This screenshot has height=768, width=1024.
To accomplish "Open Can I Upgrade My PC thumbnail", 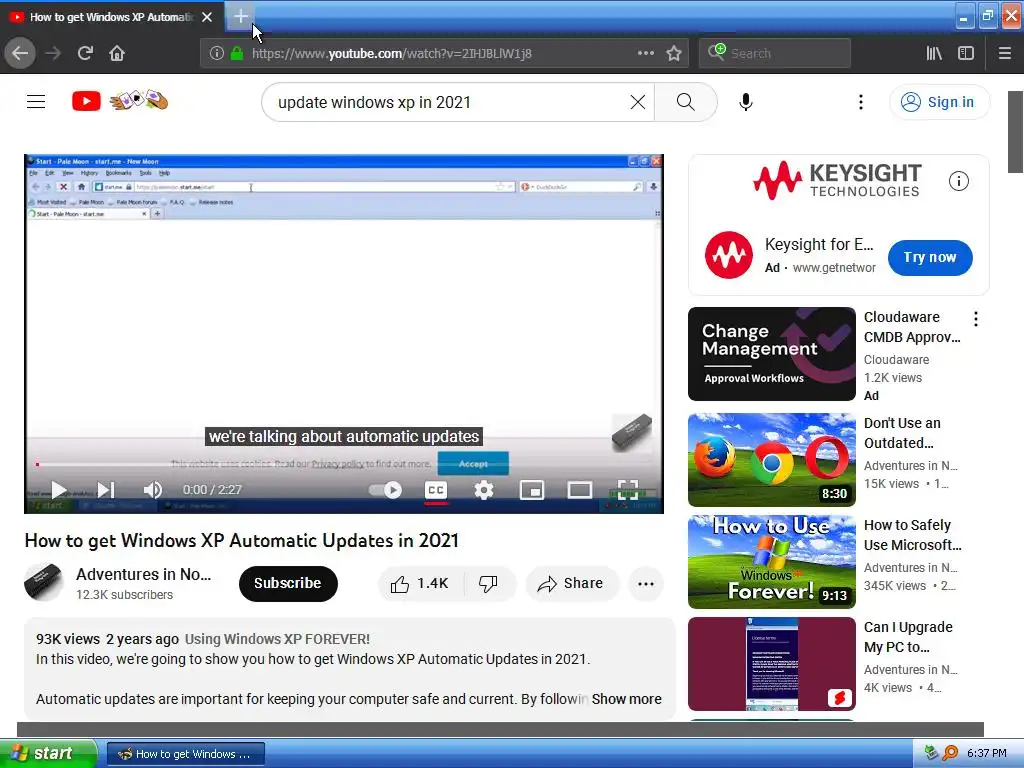I will 771,664.
